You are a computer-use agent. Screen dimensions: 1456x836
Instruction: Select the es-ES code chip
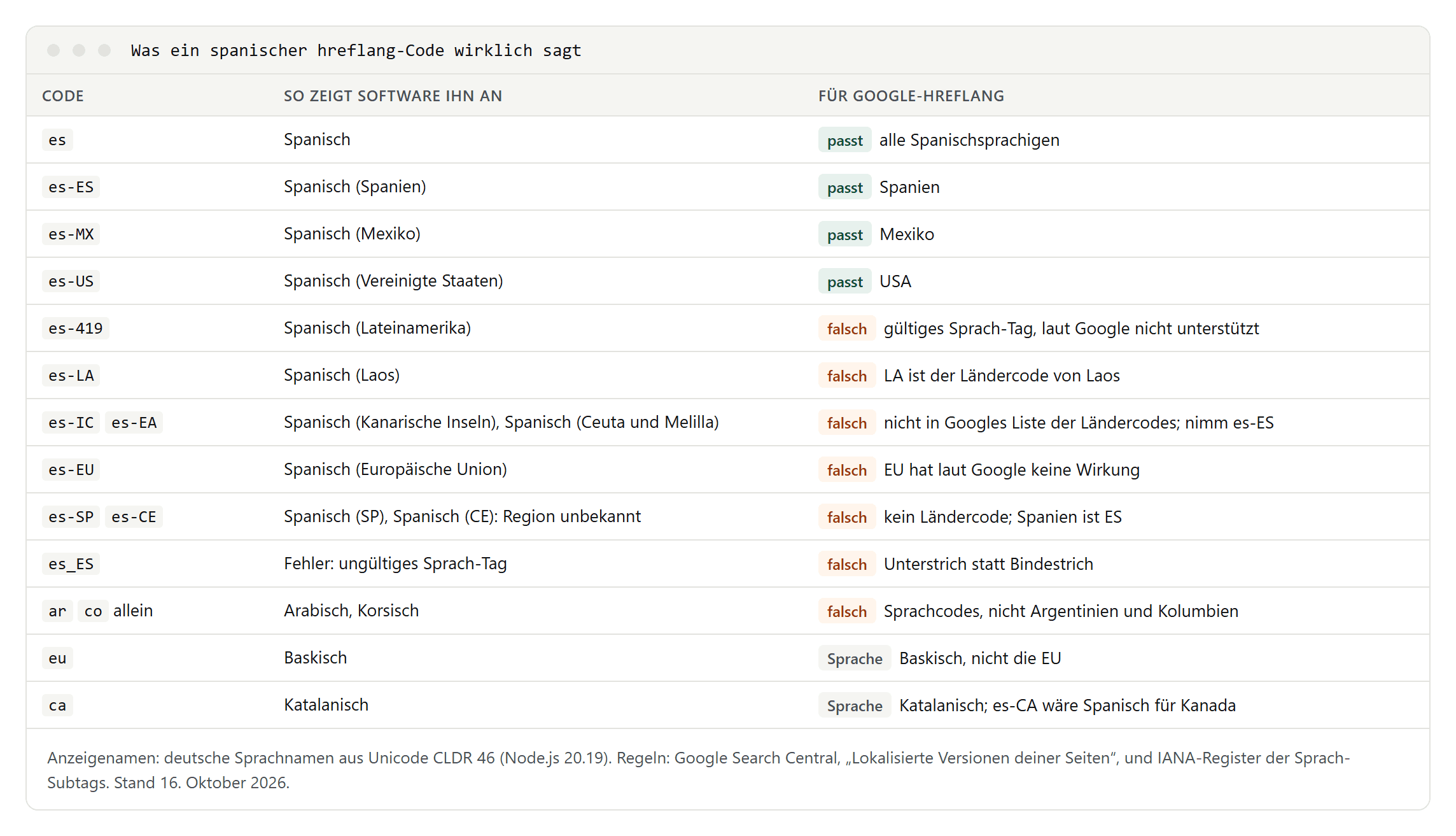[x=71, y=187]
